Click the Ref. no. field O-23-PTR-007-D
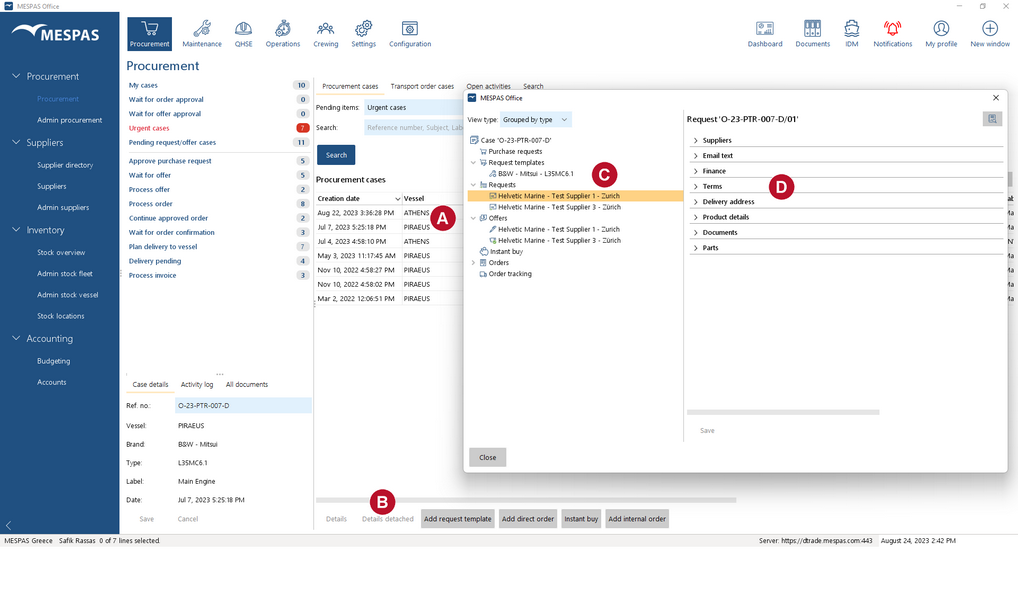1018x601 pixels. tap(243, 406)
